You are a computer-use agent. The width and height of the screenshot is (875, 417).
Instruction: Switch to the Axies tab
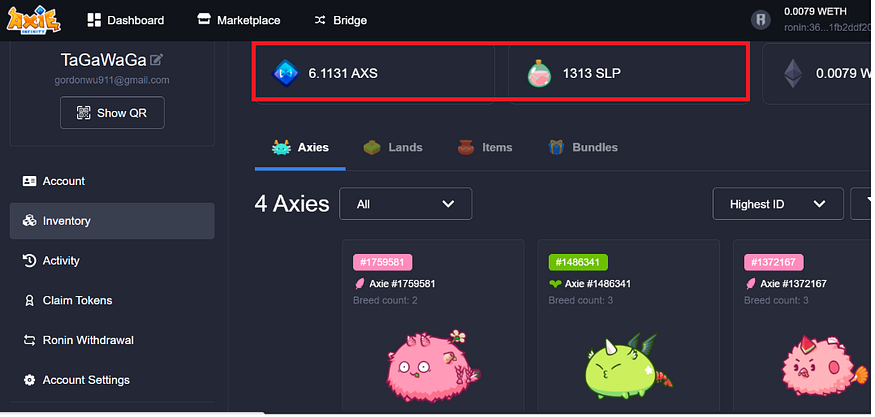tap(300, 148)
